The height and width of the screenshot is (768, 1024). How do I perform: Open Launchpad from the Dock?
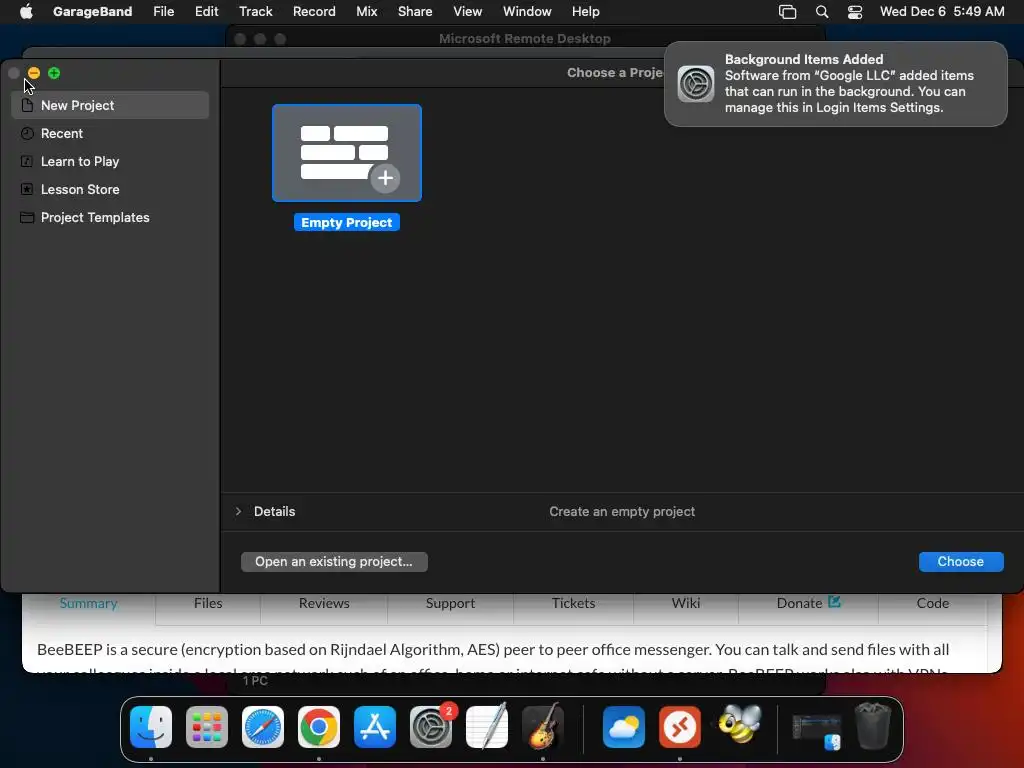click(207, 727)
